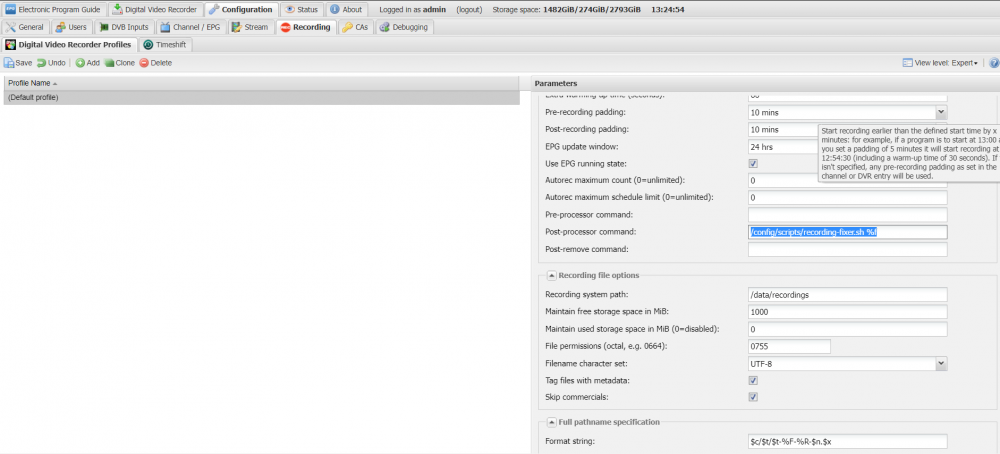Toggle the Use EPG running state checkbox
The height and width of the screenshot is (454, 1000).
pos(753,164)
